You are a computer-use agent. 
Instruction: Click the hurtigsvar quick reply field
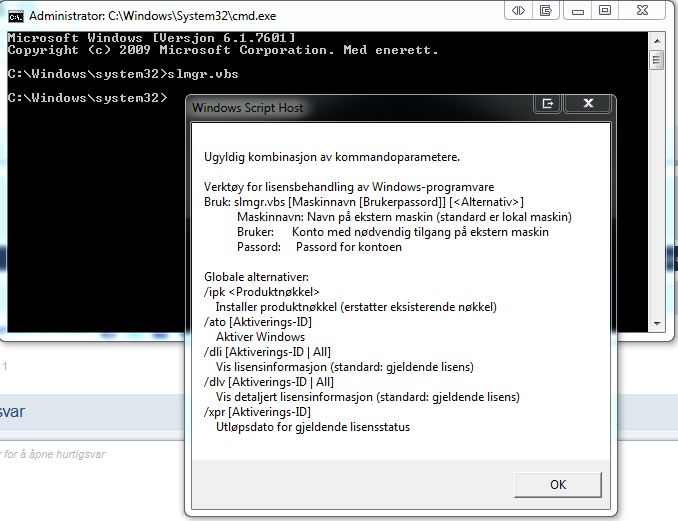click(53, 454)
